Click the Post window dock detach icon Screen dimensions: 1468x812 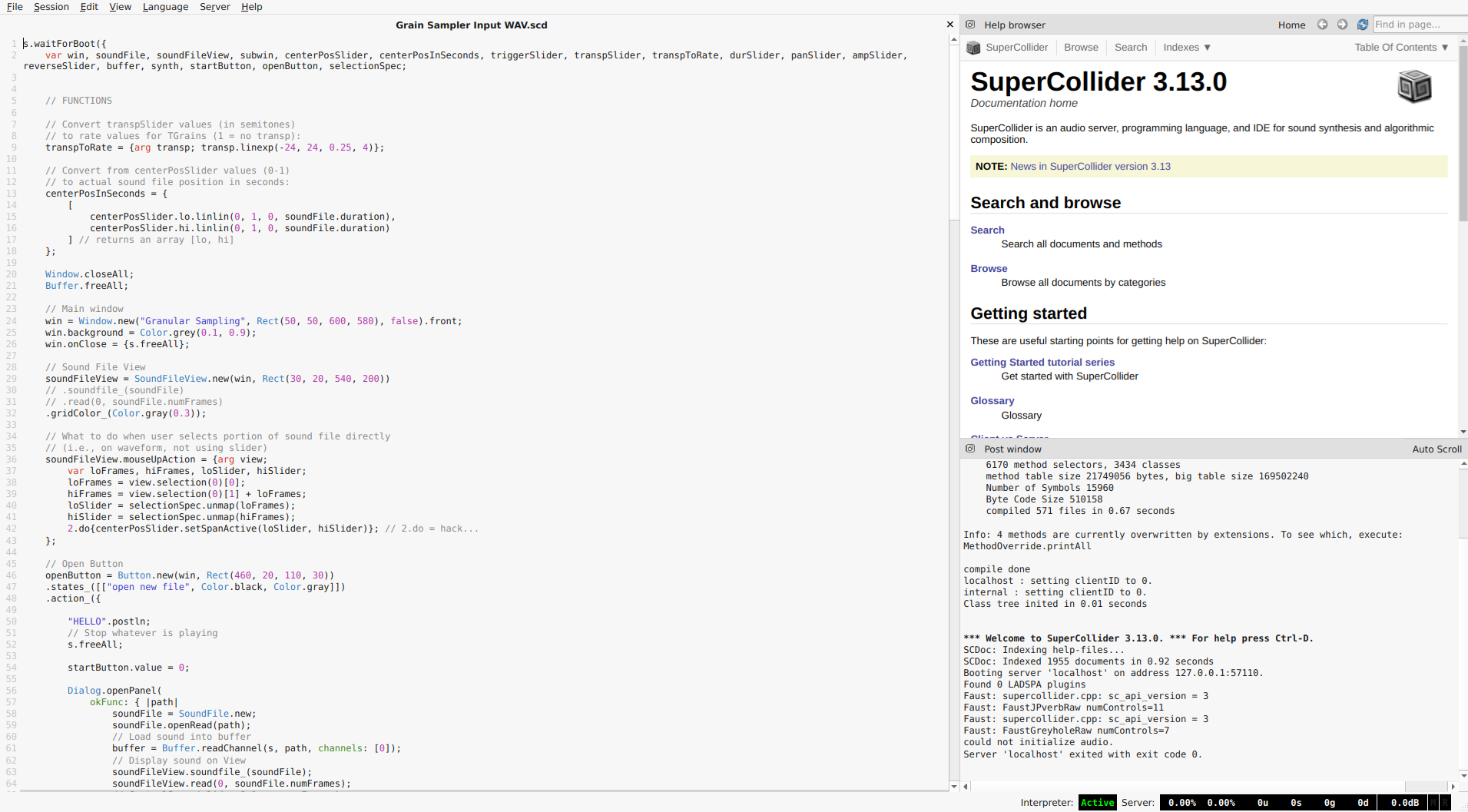point(970,449)
